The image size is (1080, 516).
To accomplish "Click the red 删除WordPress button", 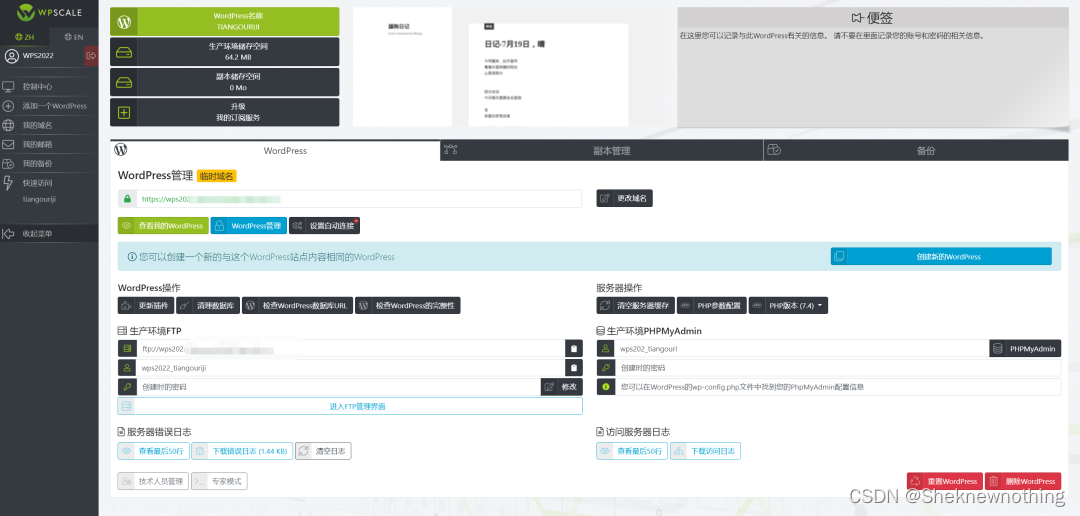I will coord(1023,481).
